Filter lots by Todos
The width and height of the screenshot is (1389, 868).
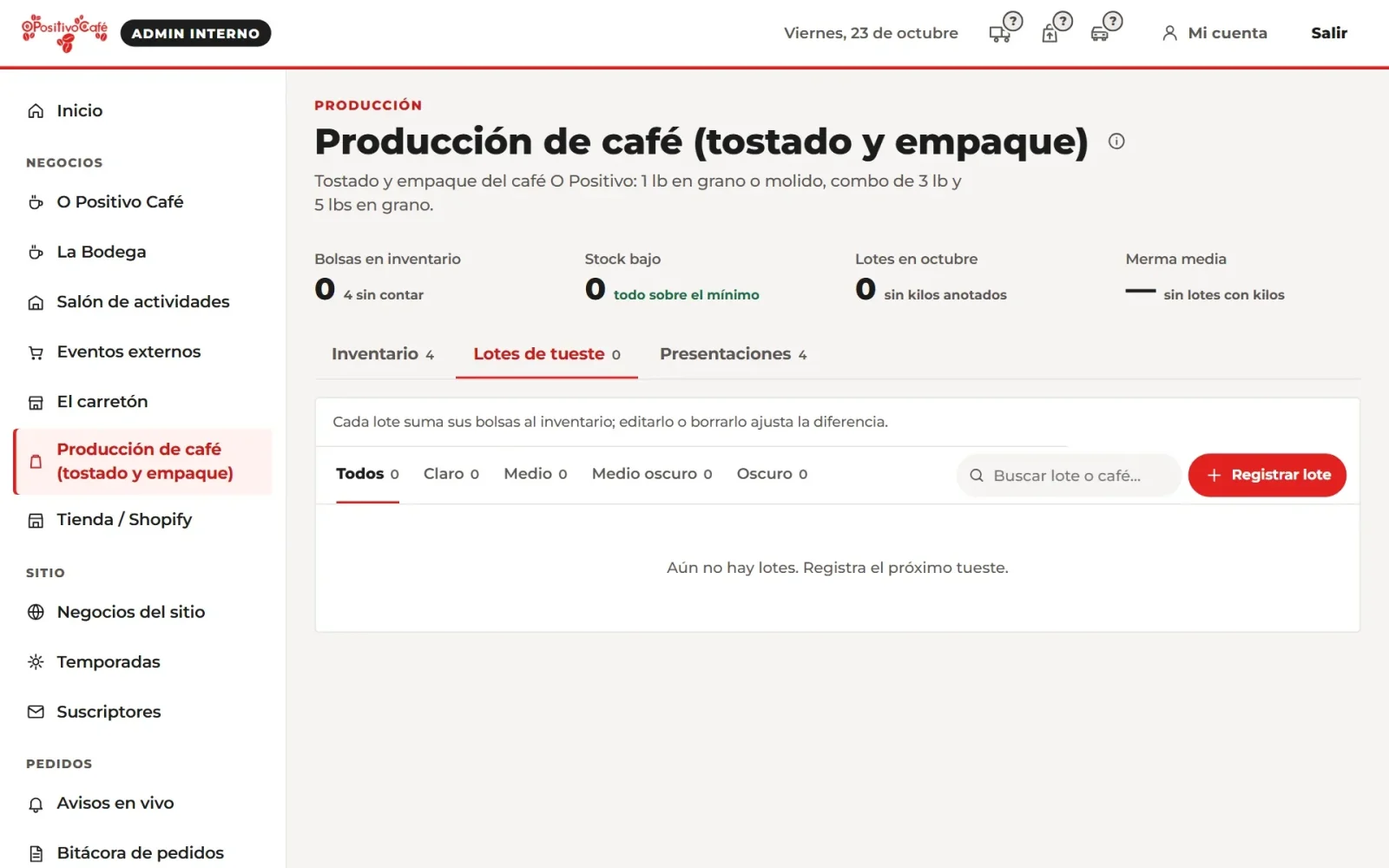(367, 474)
